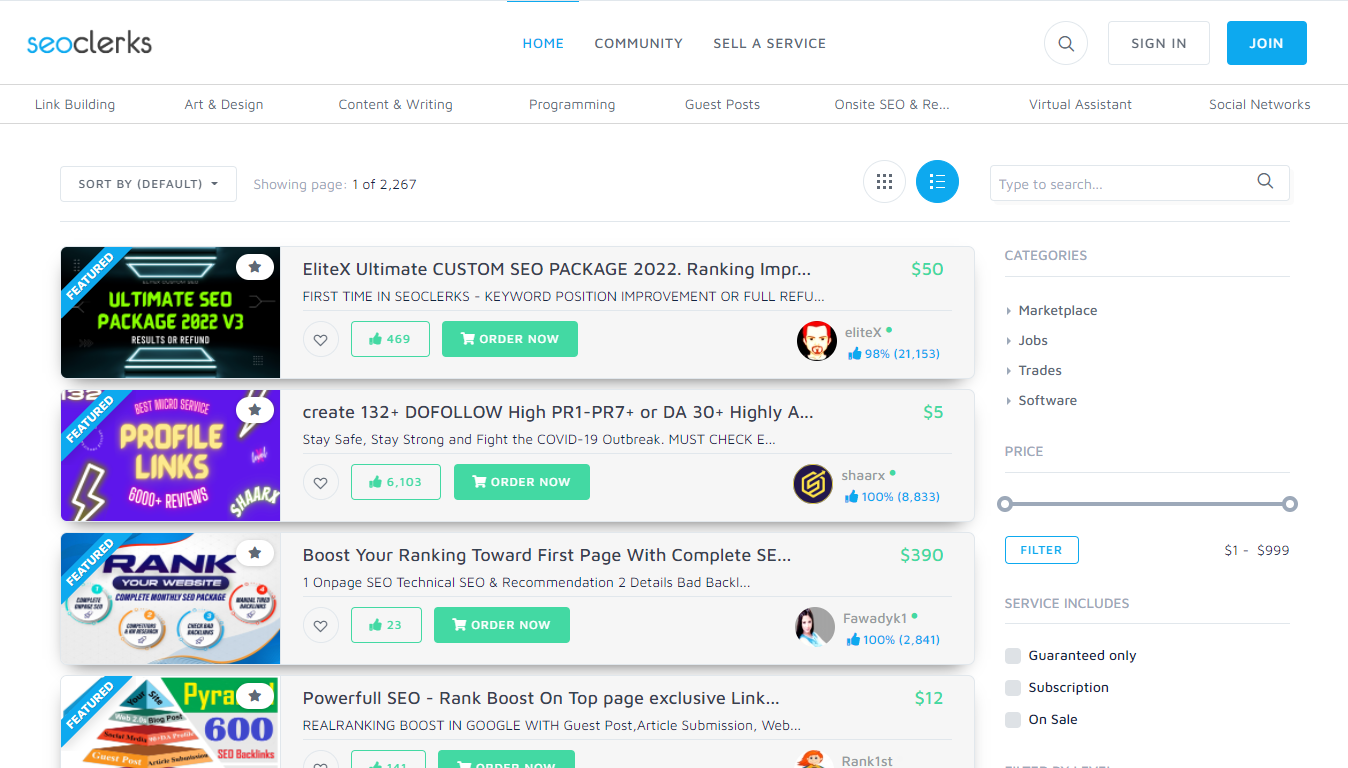
Task: Select Programming category tab
Action: coord(572,104)
